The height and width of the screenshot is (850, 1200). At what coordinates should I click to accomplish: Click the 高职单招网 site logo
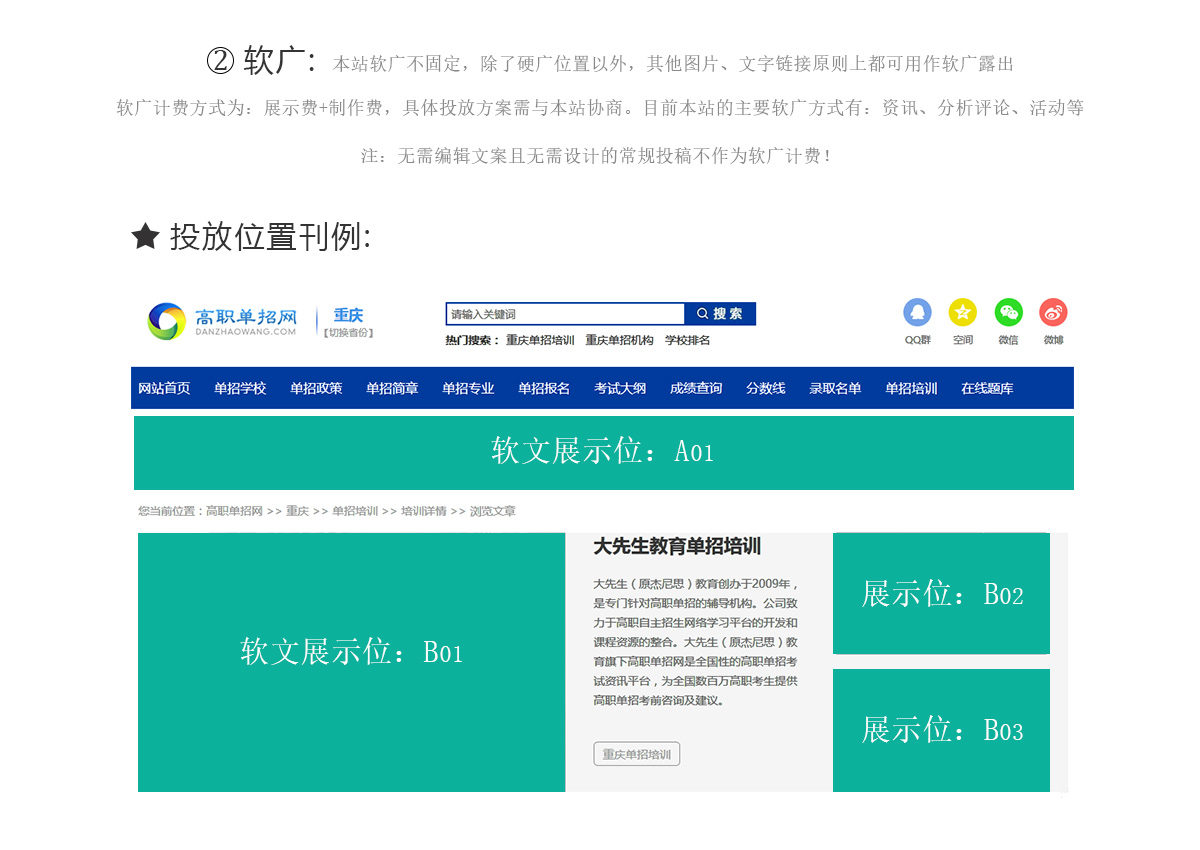(x=222, y=321)
